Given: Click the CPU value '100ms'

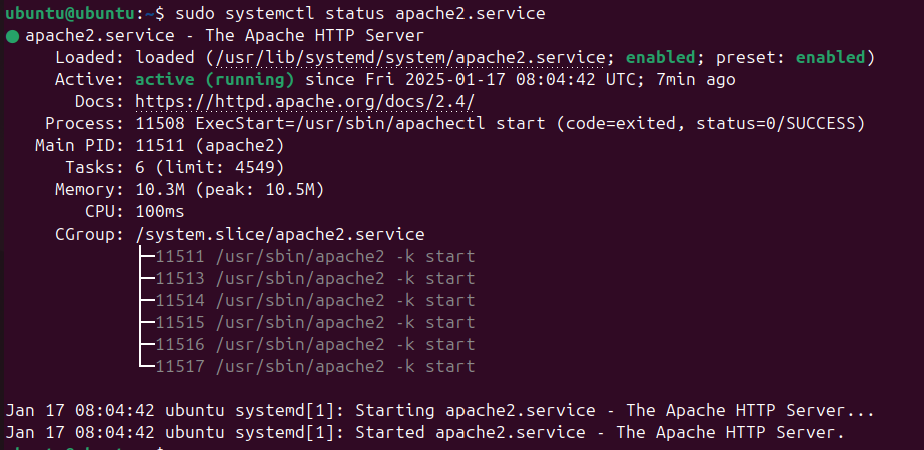Looking at the screenshot, I should point(160,211).
